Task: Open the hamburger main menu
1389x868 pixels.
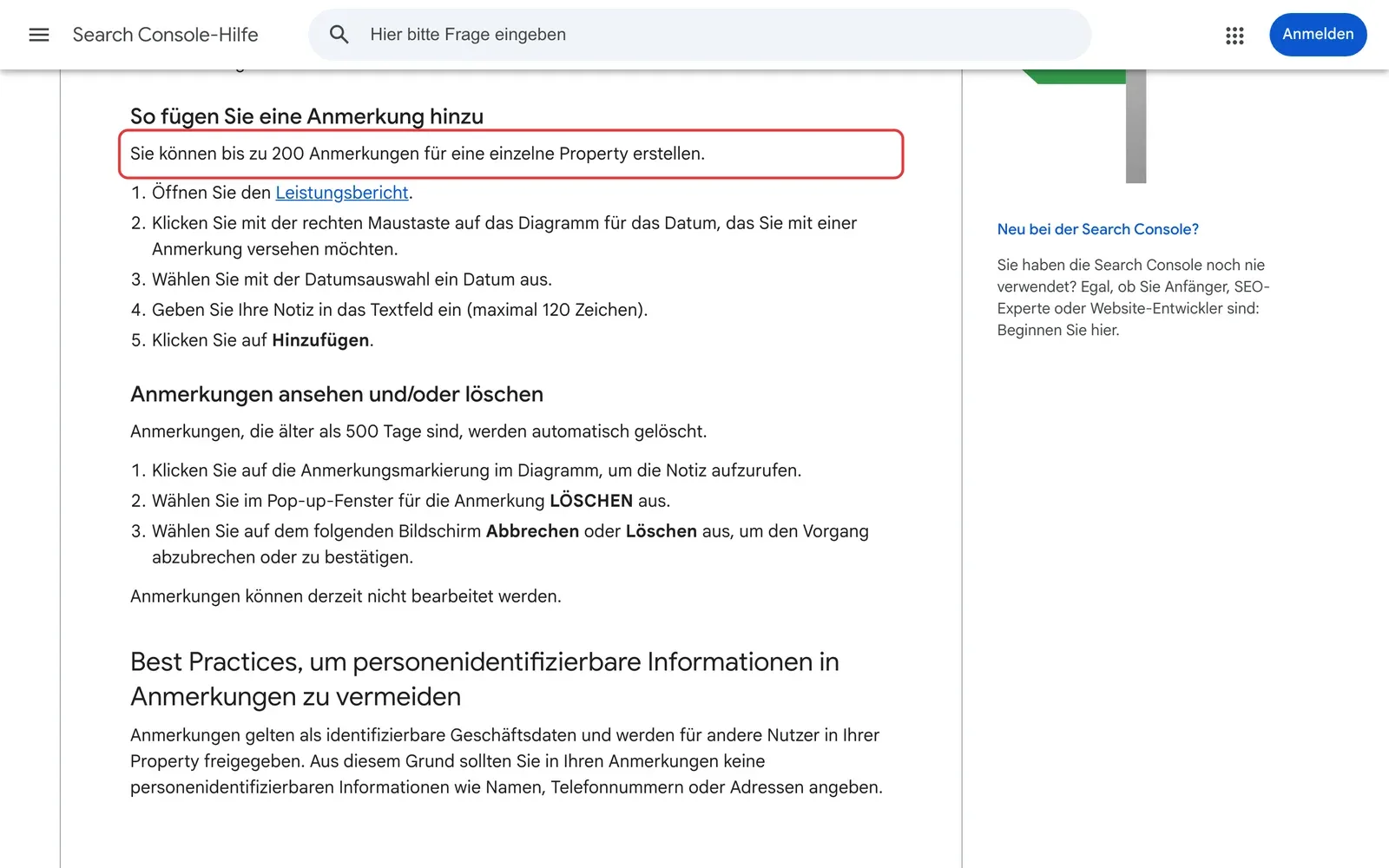Action: click(39, 35)
